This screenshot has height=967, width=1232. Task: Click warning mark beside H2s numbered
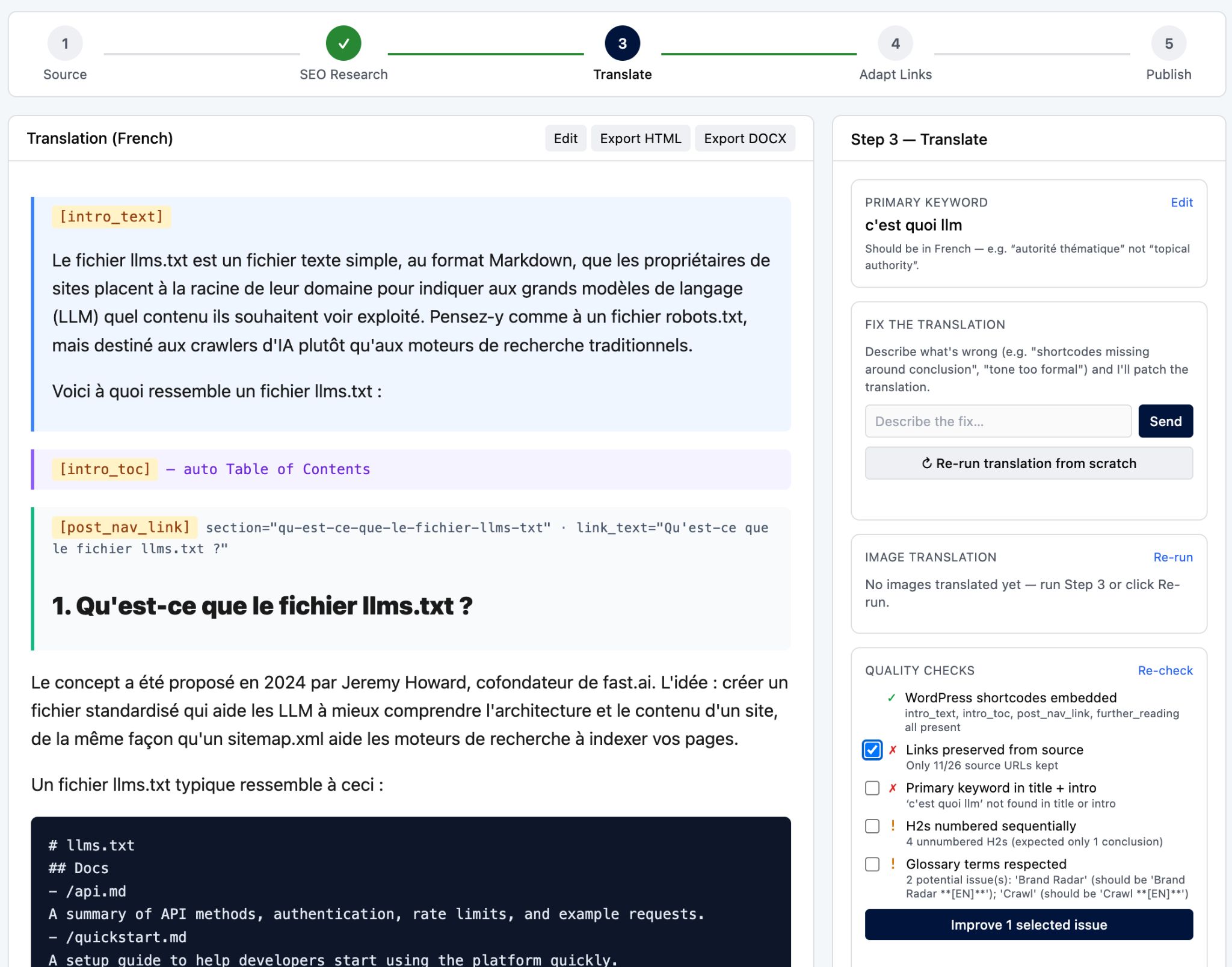(893, 826)
